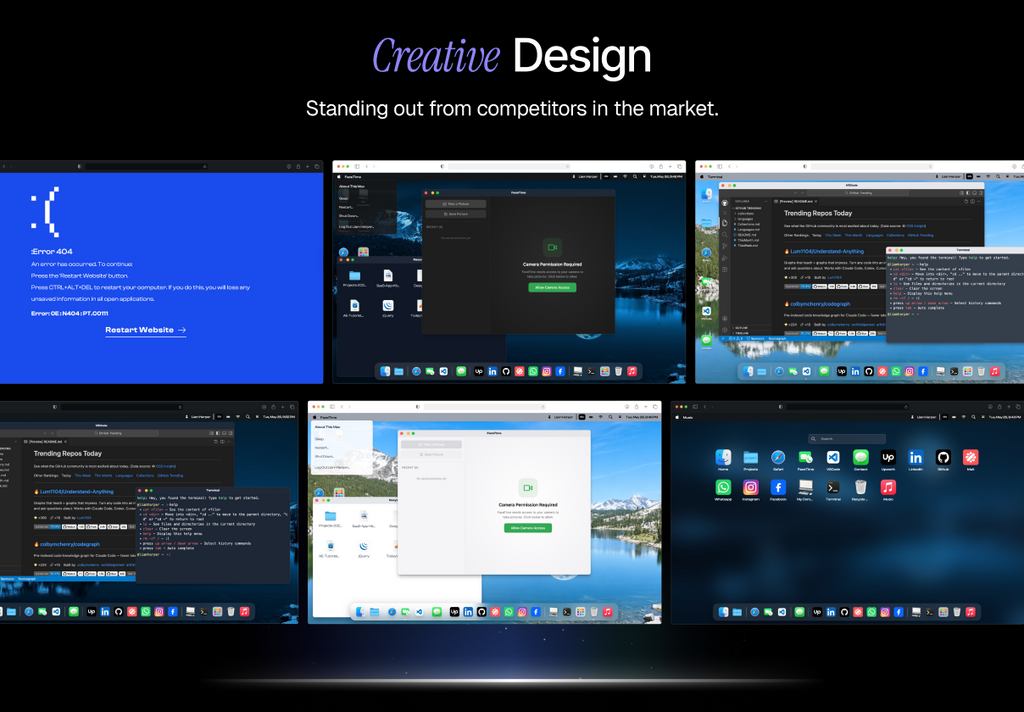Select About This Mac in dark Apple menu
This screenshot has width=1024, height=712.
pos(352,186)
